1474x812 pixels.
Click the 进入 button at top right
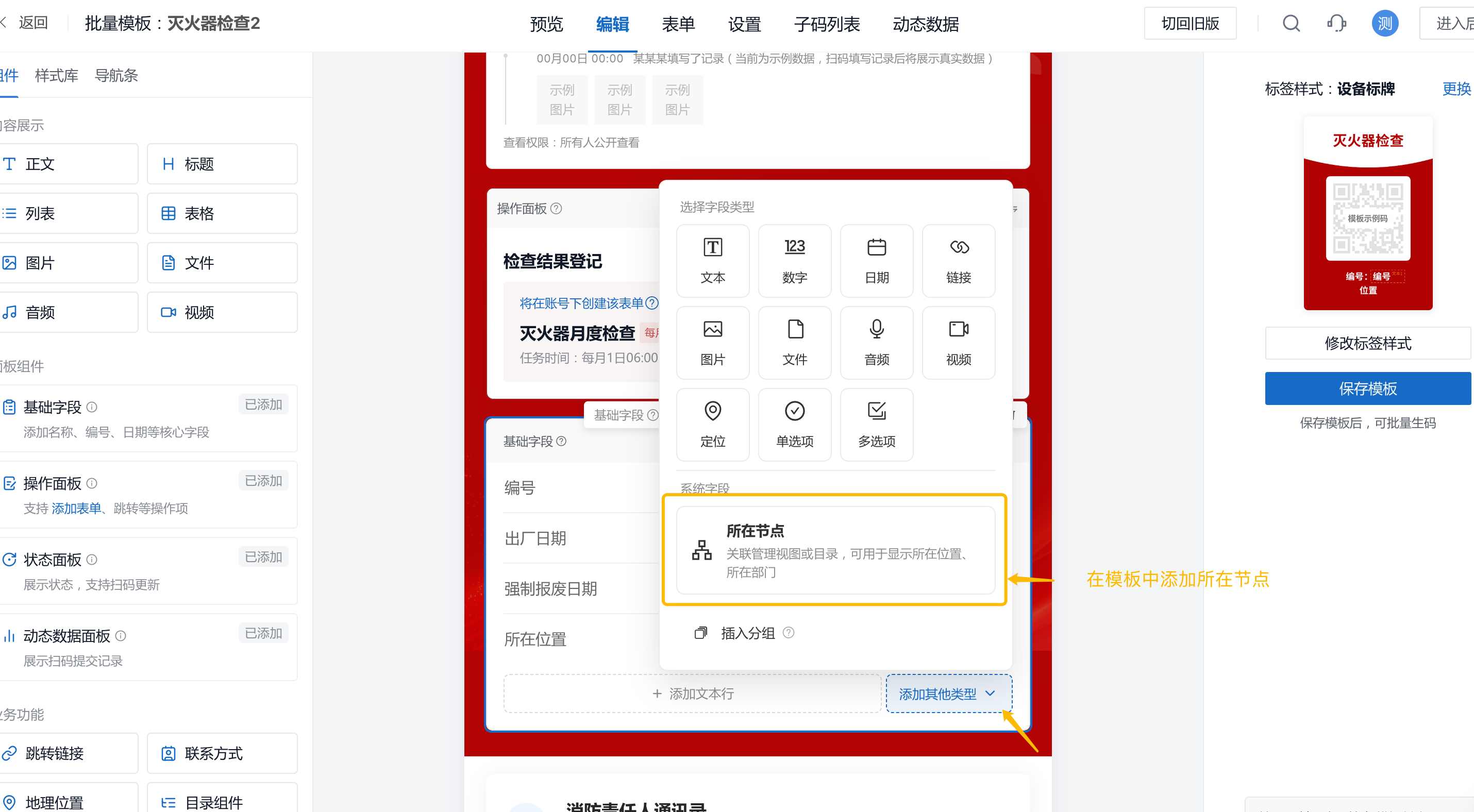[x=1448, y=24]
